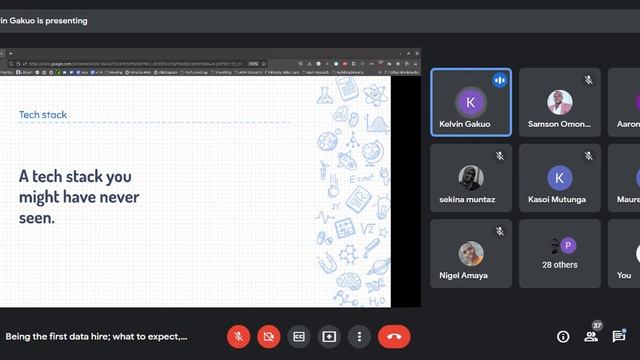Select Kelvin Gakuo's participant tile
The image size is (640, 360).
tap(471, 102)
